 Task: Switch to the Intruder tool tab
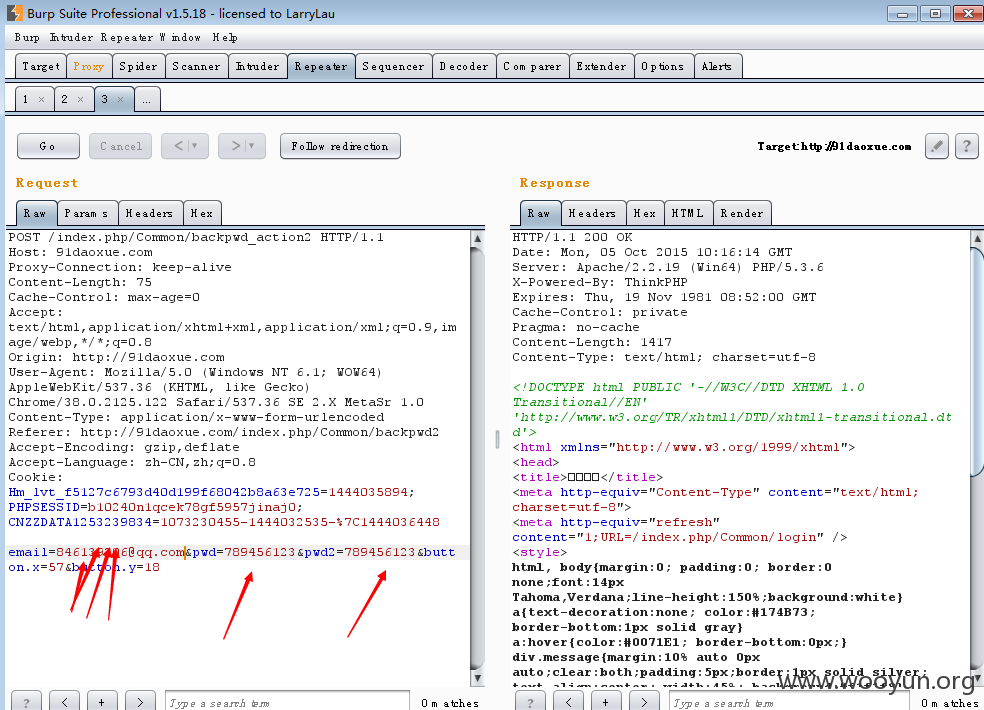point(257,66)
